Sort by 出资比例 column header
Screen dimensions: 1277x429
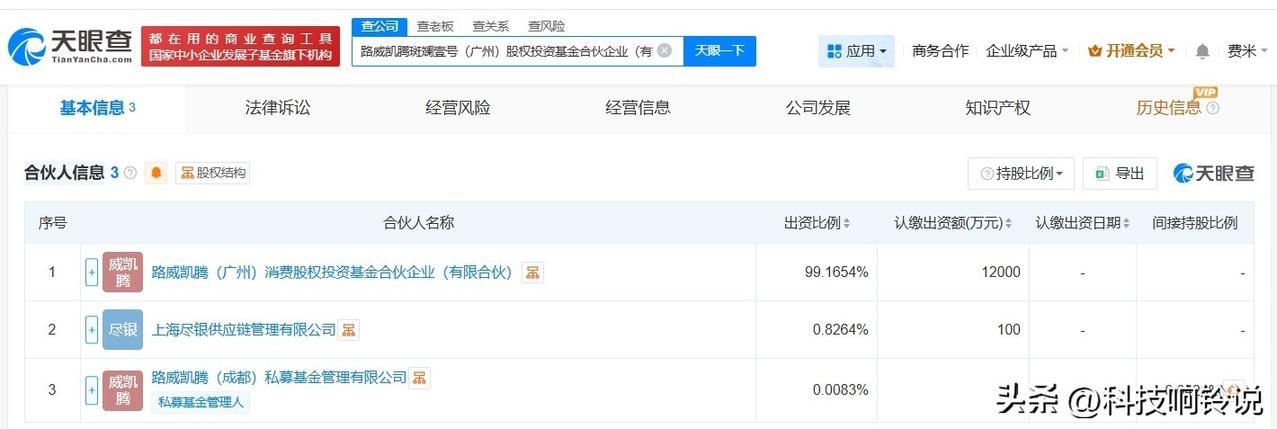[816, 223]
